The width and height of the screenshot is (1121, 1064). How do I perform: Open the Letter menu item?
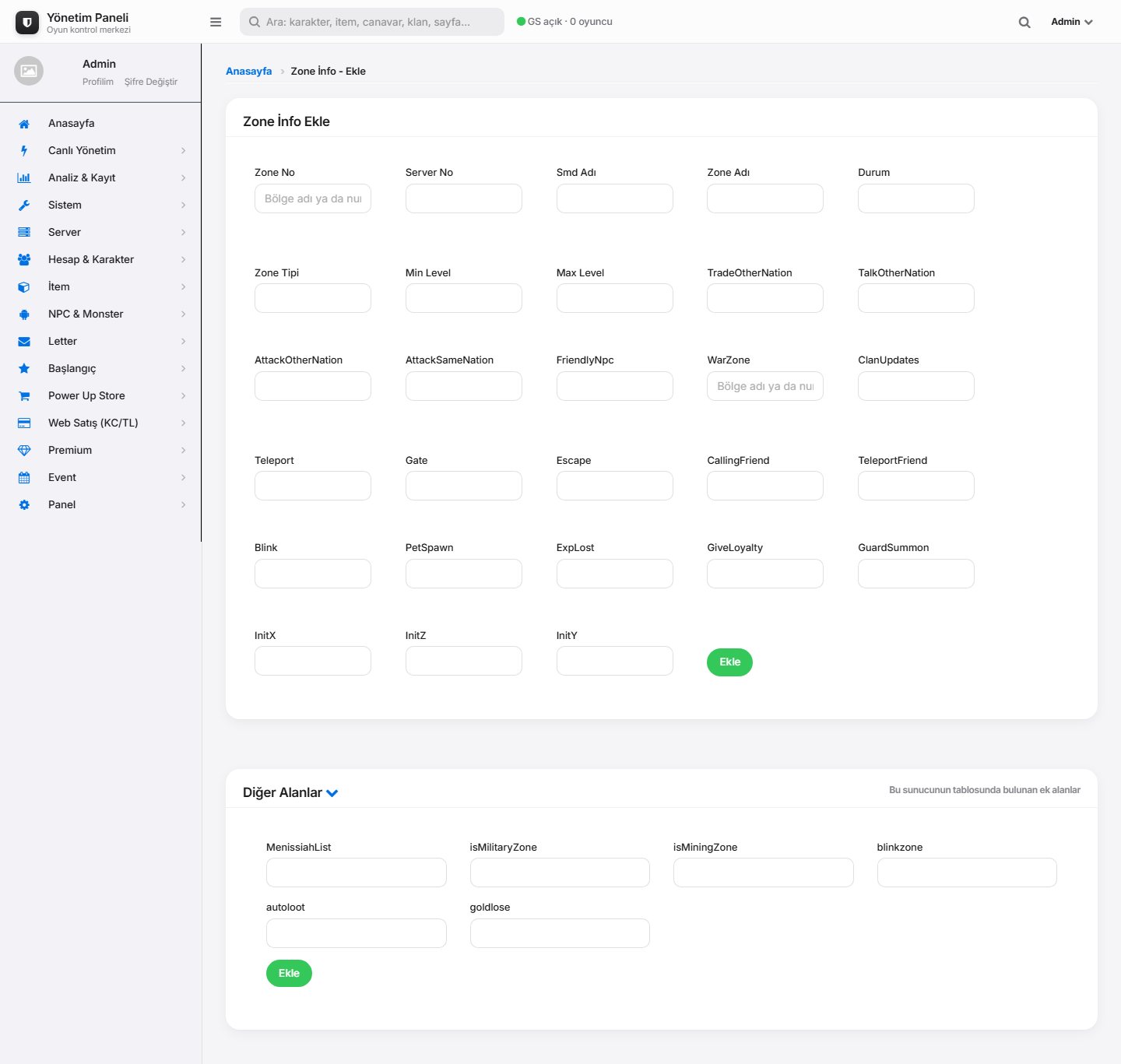click(x=100, y=342)
